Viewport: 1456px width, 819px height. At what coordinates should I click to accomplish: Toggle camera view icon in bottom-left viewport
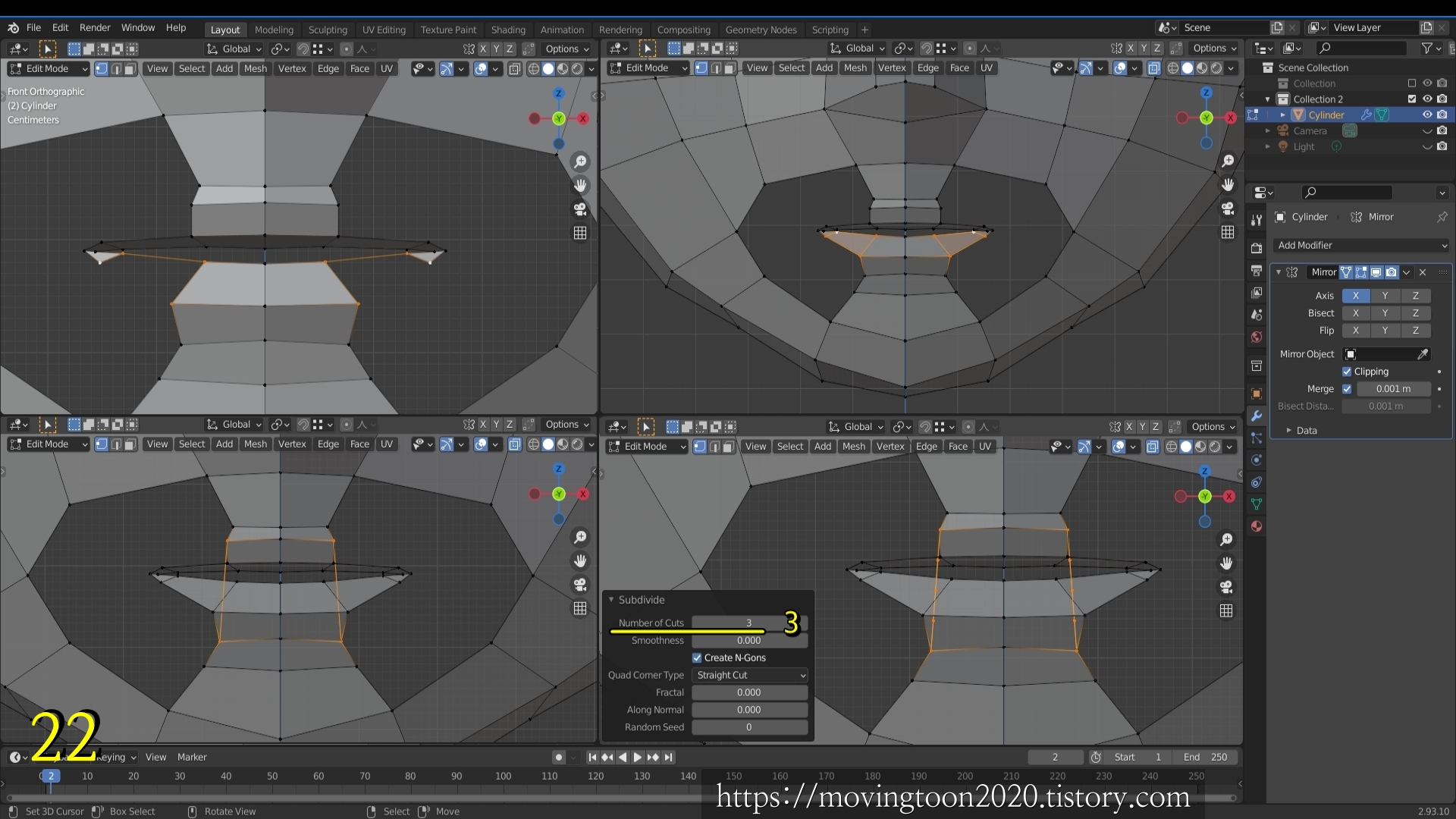[x=580, y=585]
